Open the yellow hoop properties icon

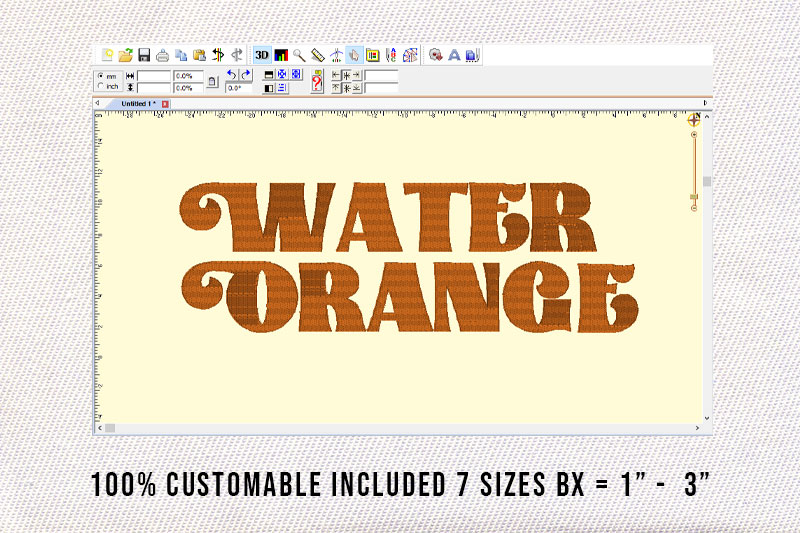(x=372, y=55)
